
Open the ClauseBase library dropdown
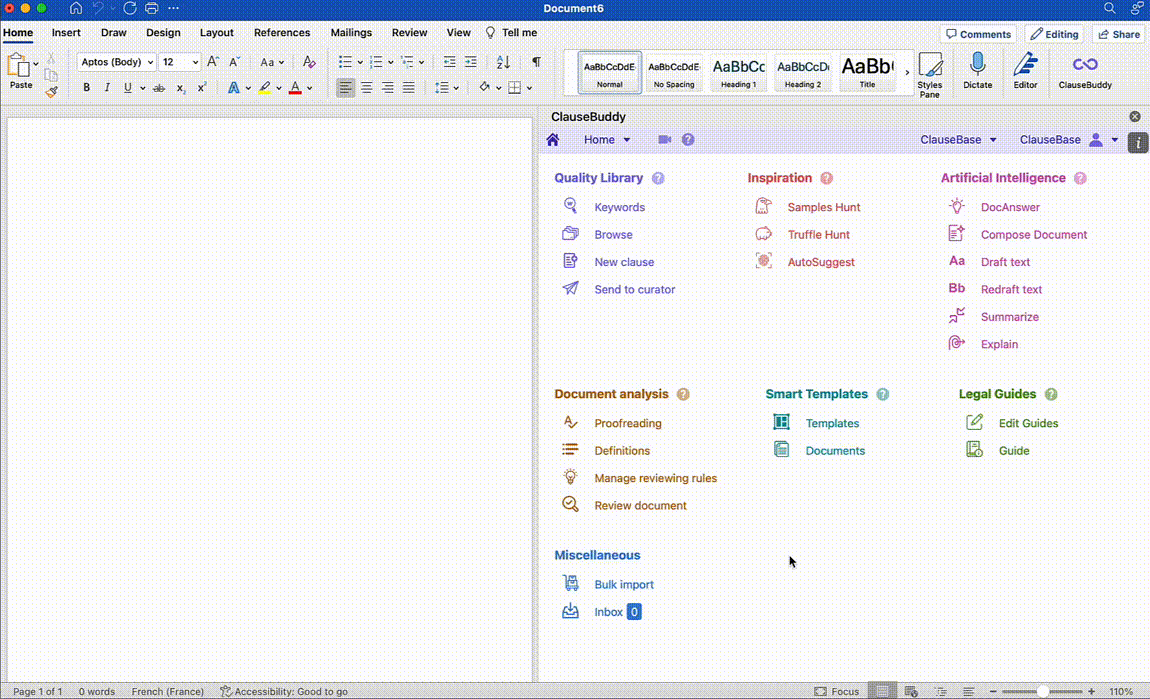958,139
